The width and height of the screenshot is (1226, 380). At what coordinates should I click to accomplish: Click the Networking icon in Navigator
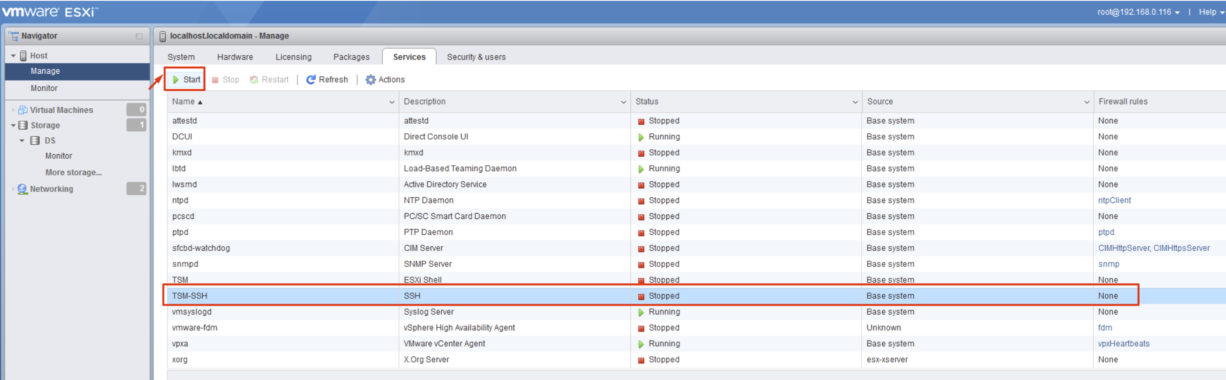click(x=22, y=189)
